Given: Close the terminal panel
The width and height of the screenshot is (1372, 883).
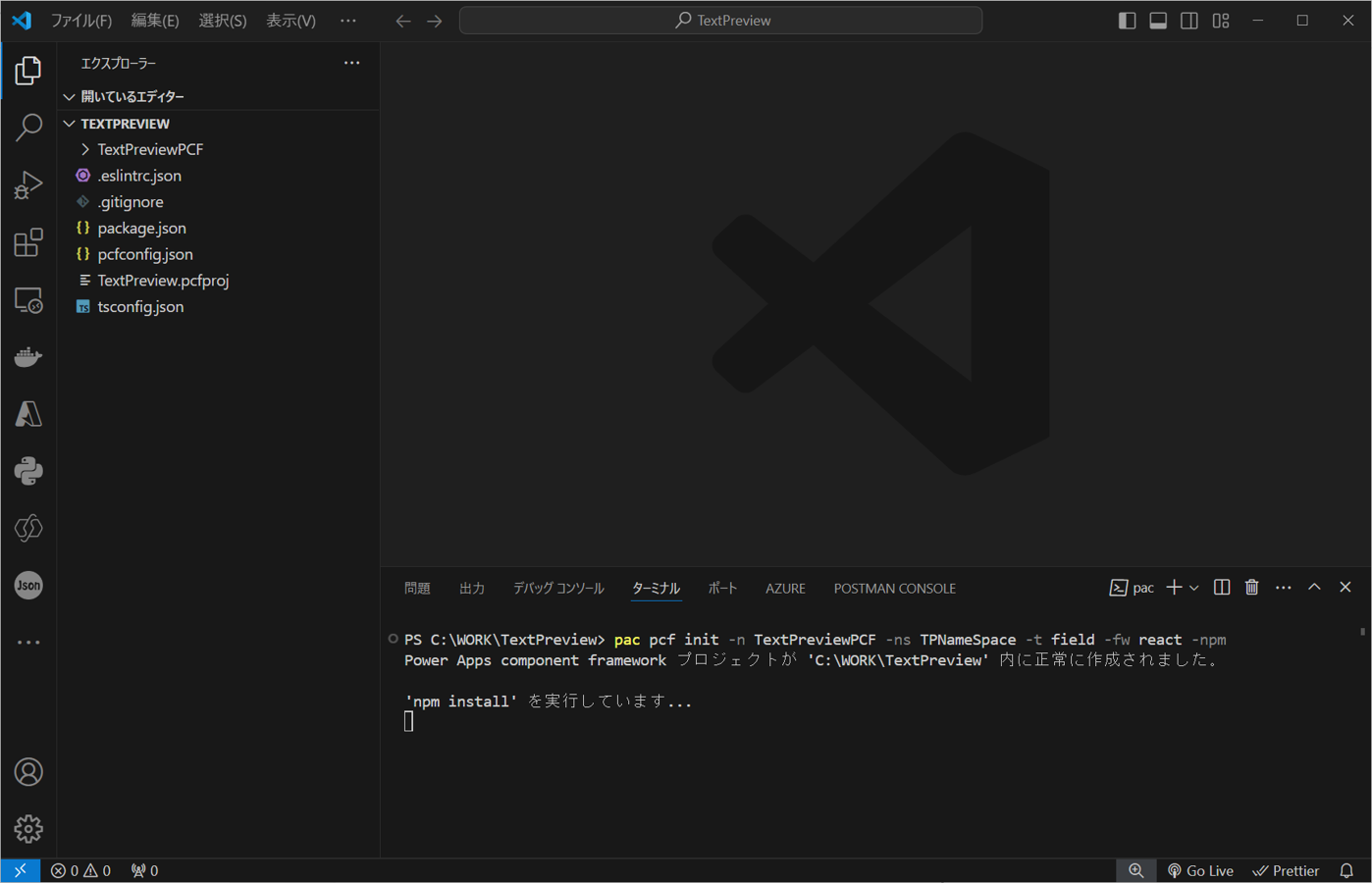Looking at the screenshot, I should tap(1346, 587).
